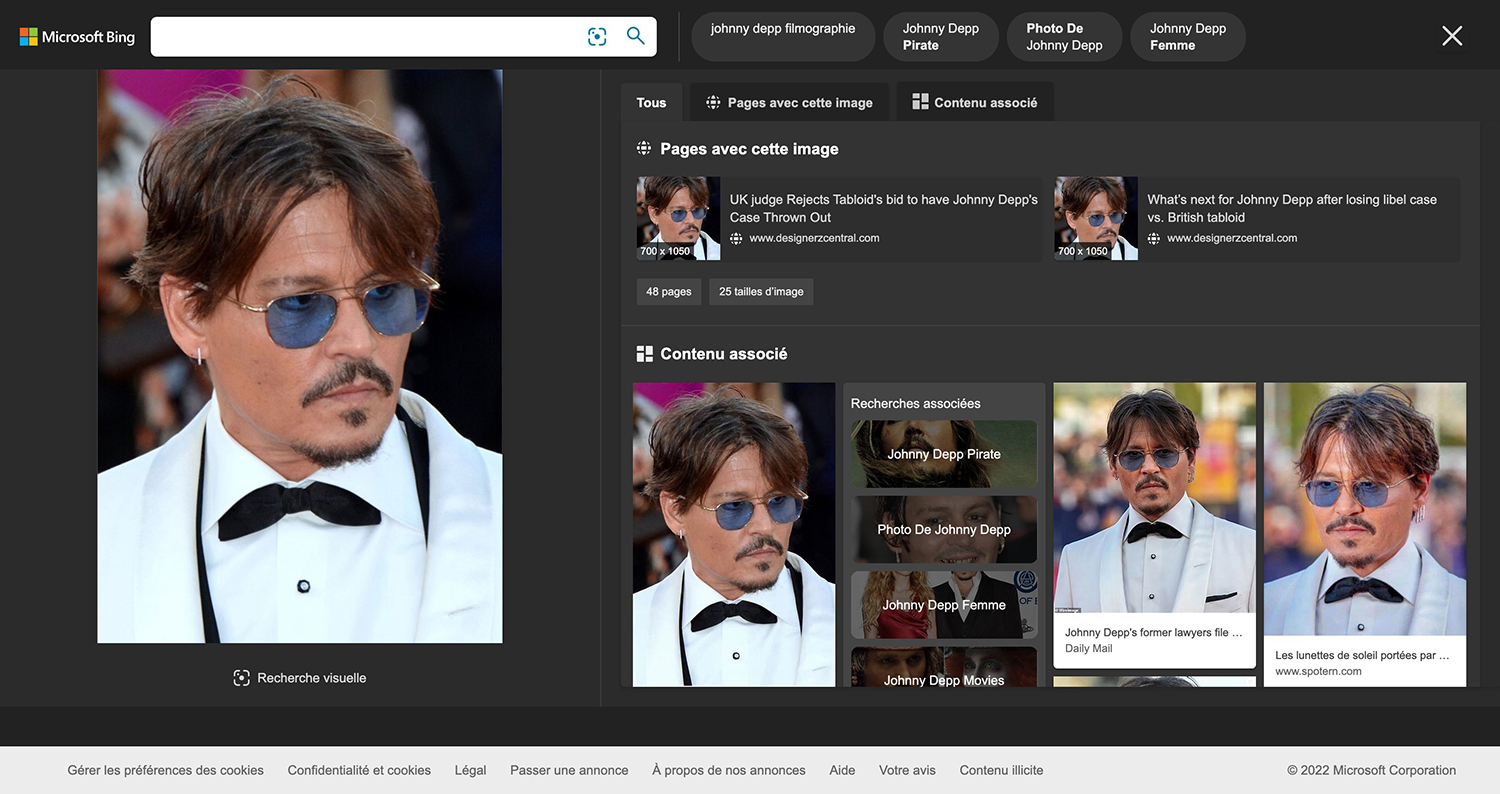Open the Daily Mail related image card
This screenshot has width=1500, height=794.
click(1154, 525)
